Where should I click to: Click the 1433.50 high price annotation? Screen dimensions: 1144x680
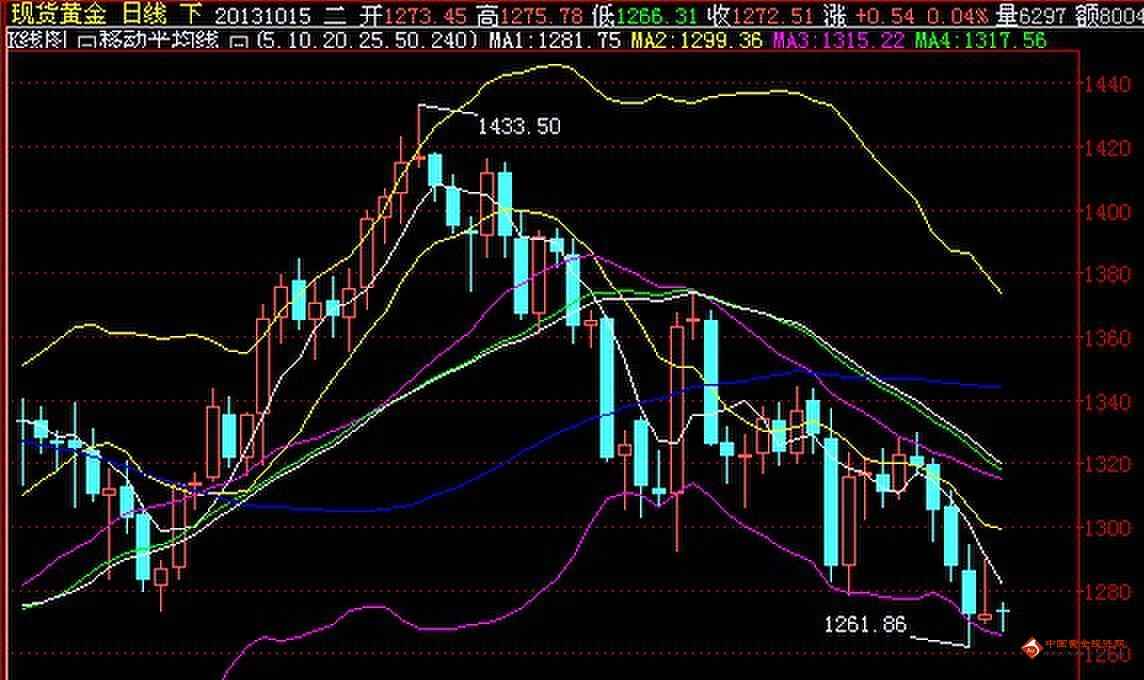(519, 126)
